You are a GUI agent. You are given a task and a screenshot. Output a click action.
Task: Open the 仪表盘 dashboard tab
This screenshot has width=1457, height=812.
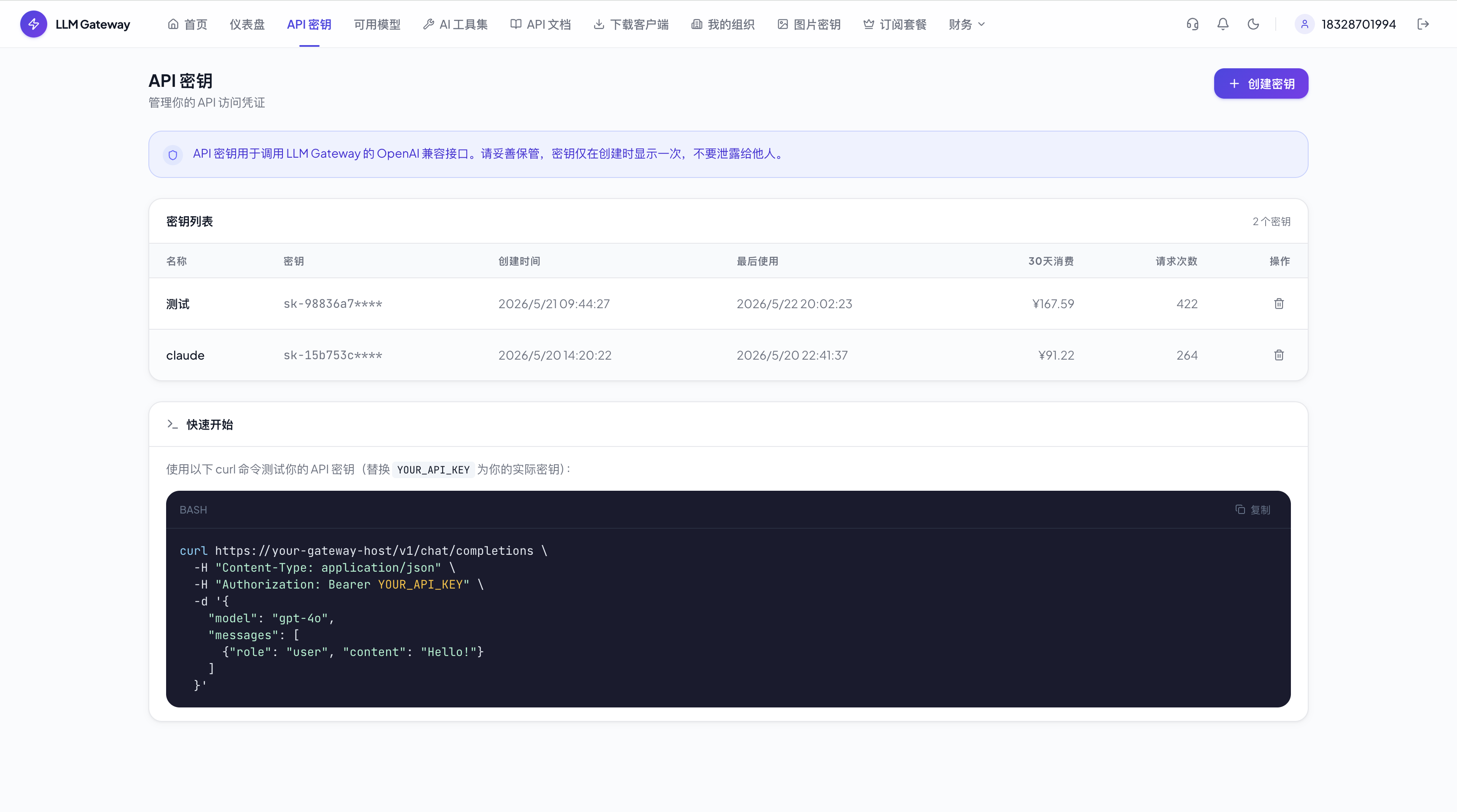pos(247,24)
